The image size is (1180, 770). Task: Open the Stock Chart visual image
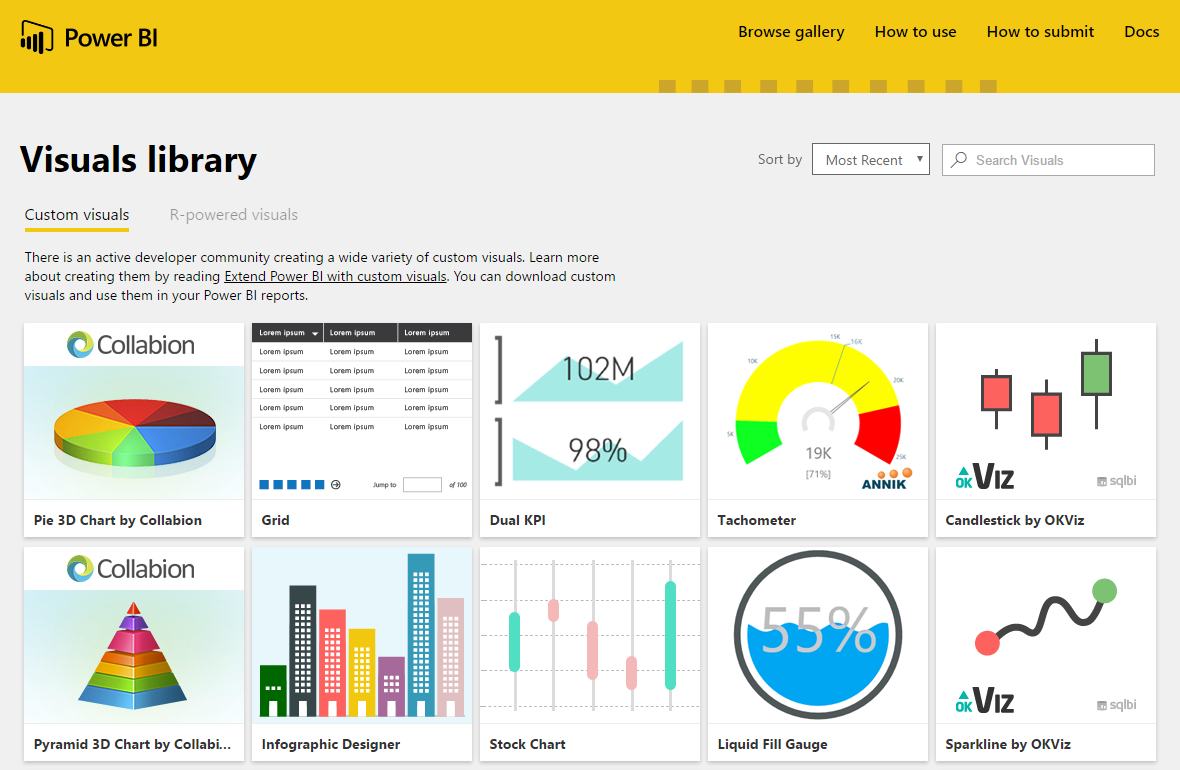(590, 635)
